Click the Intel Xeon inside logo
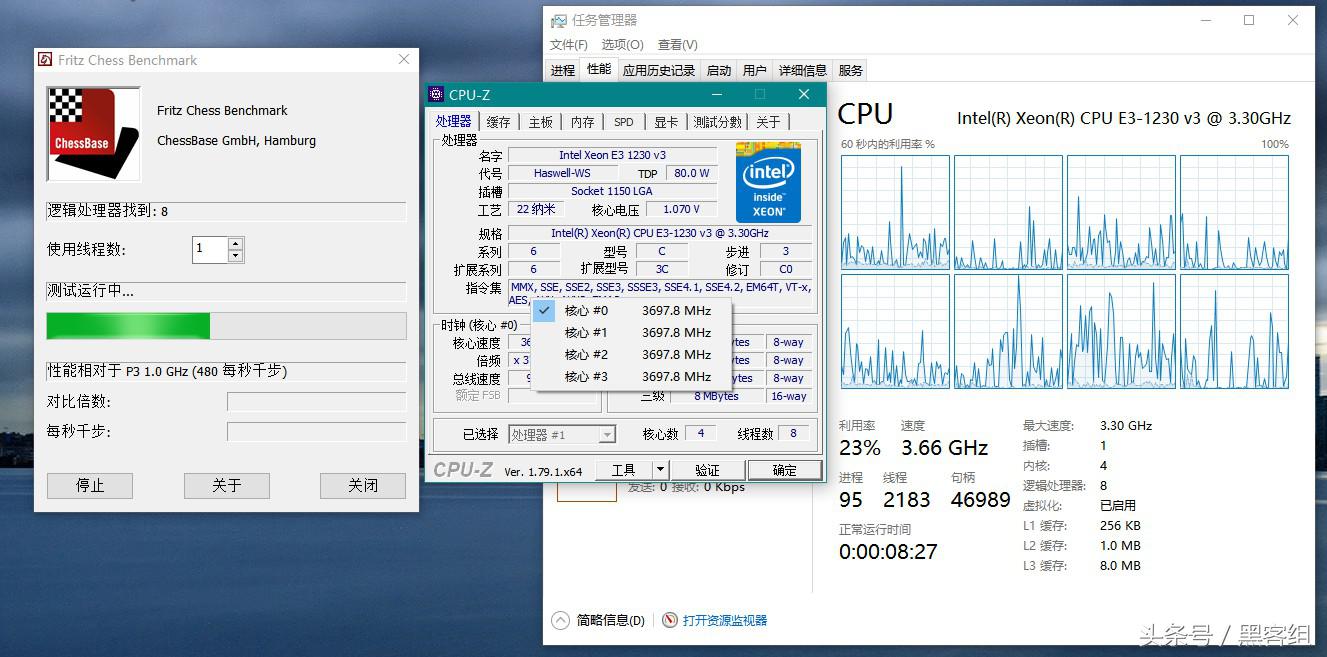1327x657 pixels. click(768, 182)
